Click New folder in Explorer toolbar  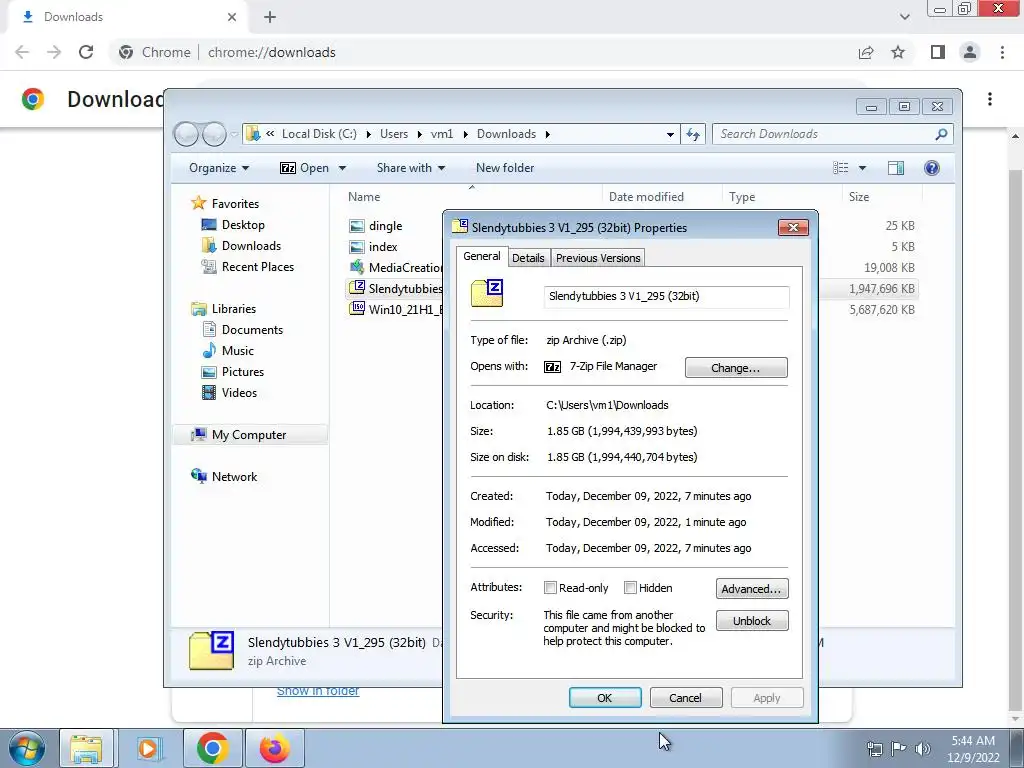click(x=505, y=168)
